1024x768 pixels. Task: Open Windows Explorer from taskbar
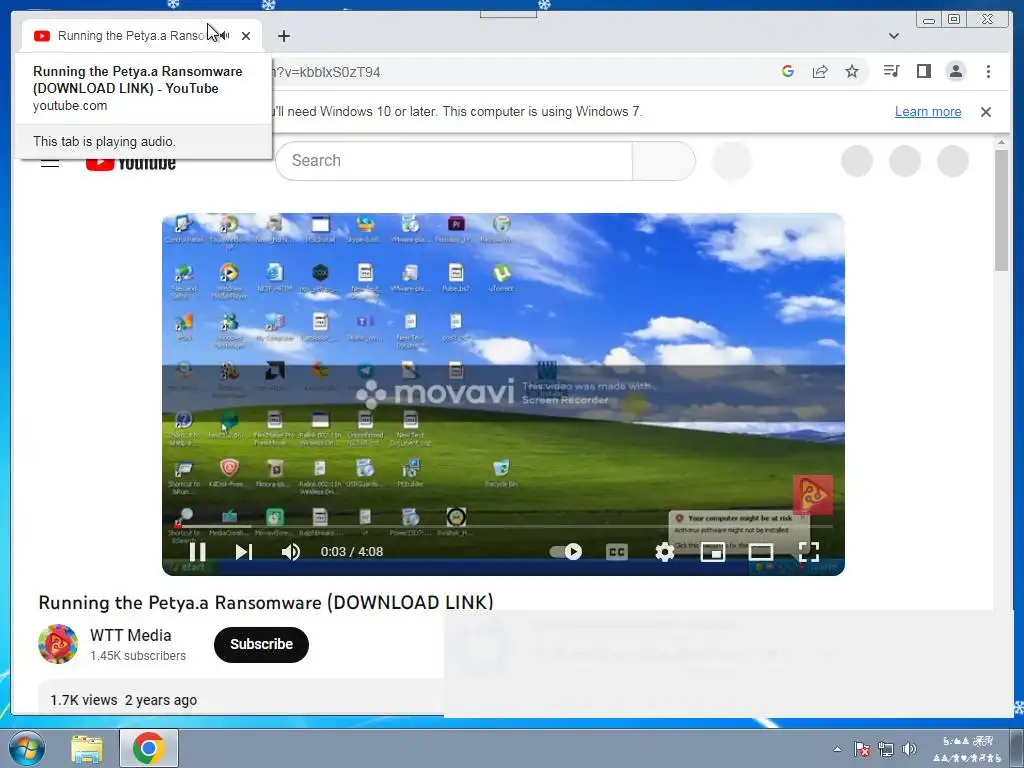click(87, 748)
